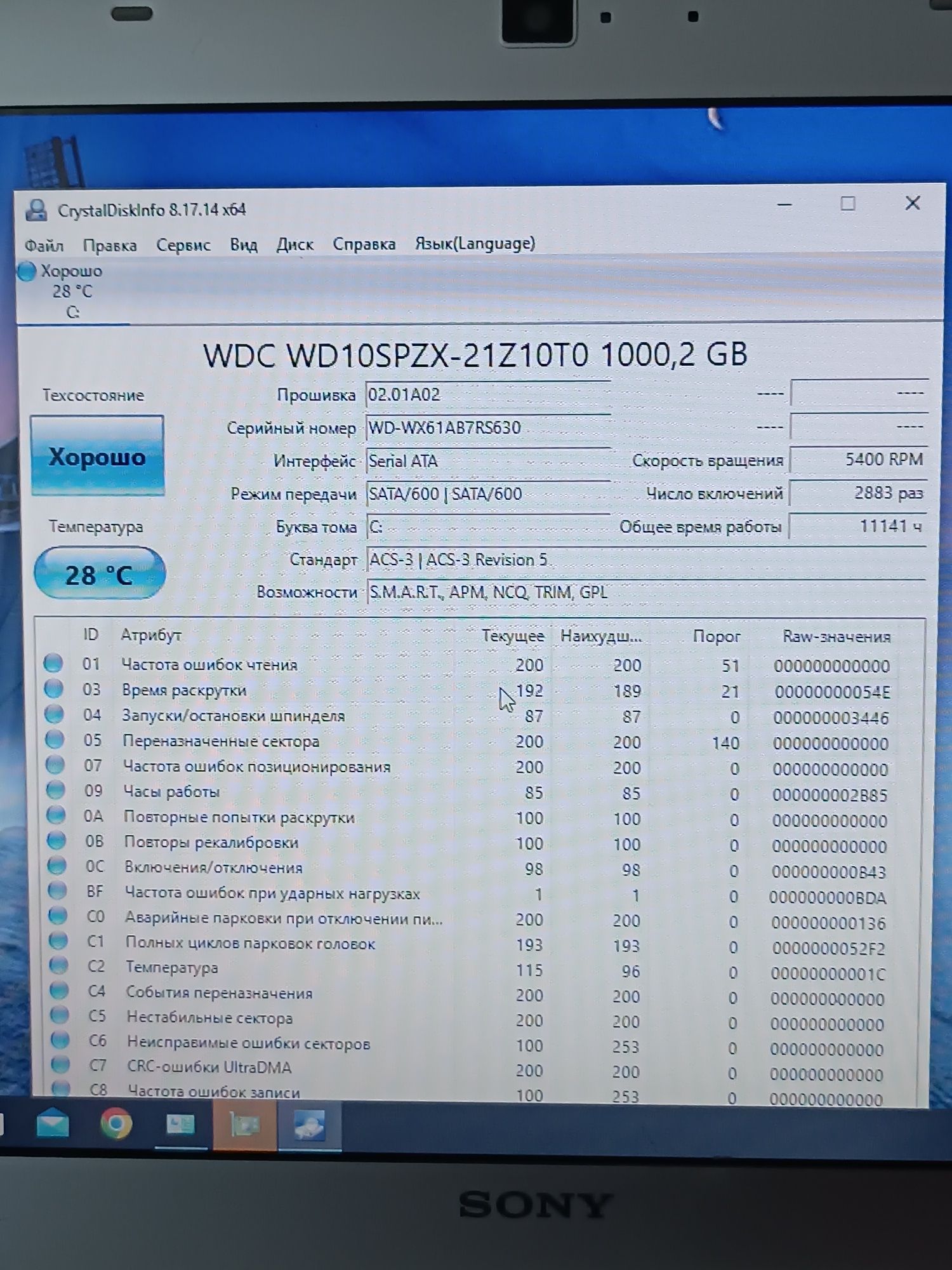Click the ACS-3 standard field
Screen dimensions: 952x1270
point(645,559)
